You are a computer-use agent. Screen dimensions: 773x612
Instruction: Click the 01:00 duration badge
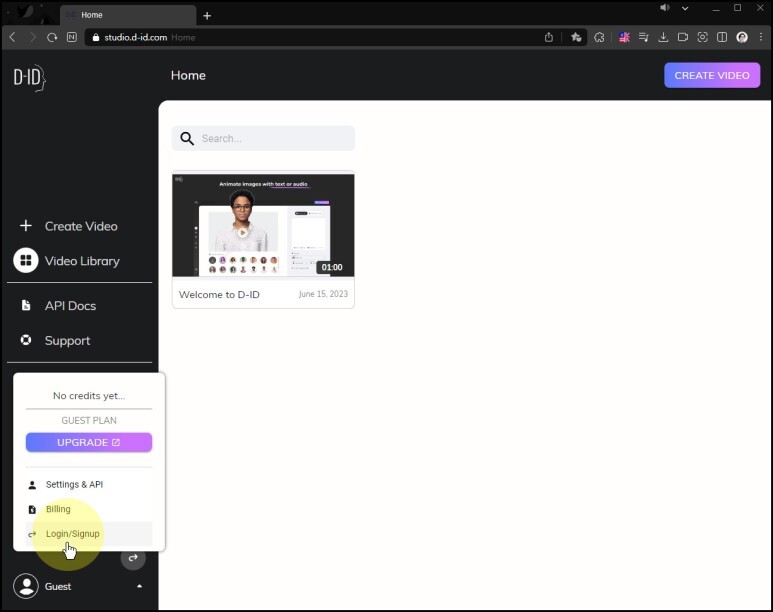click(x=332, y=267)
